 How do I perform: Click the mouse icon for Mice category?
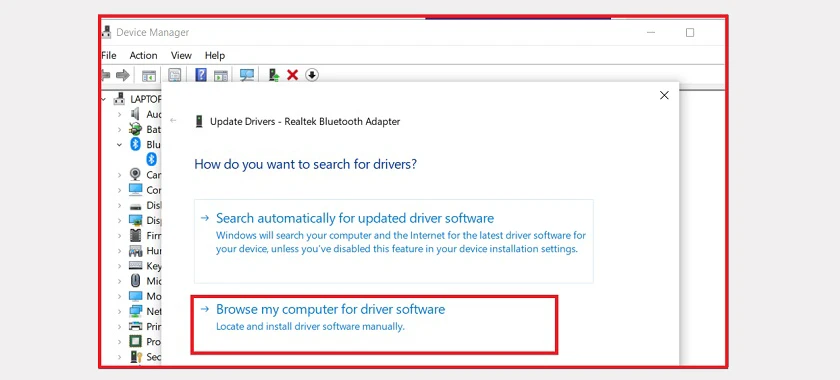(136, 281)
